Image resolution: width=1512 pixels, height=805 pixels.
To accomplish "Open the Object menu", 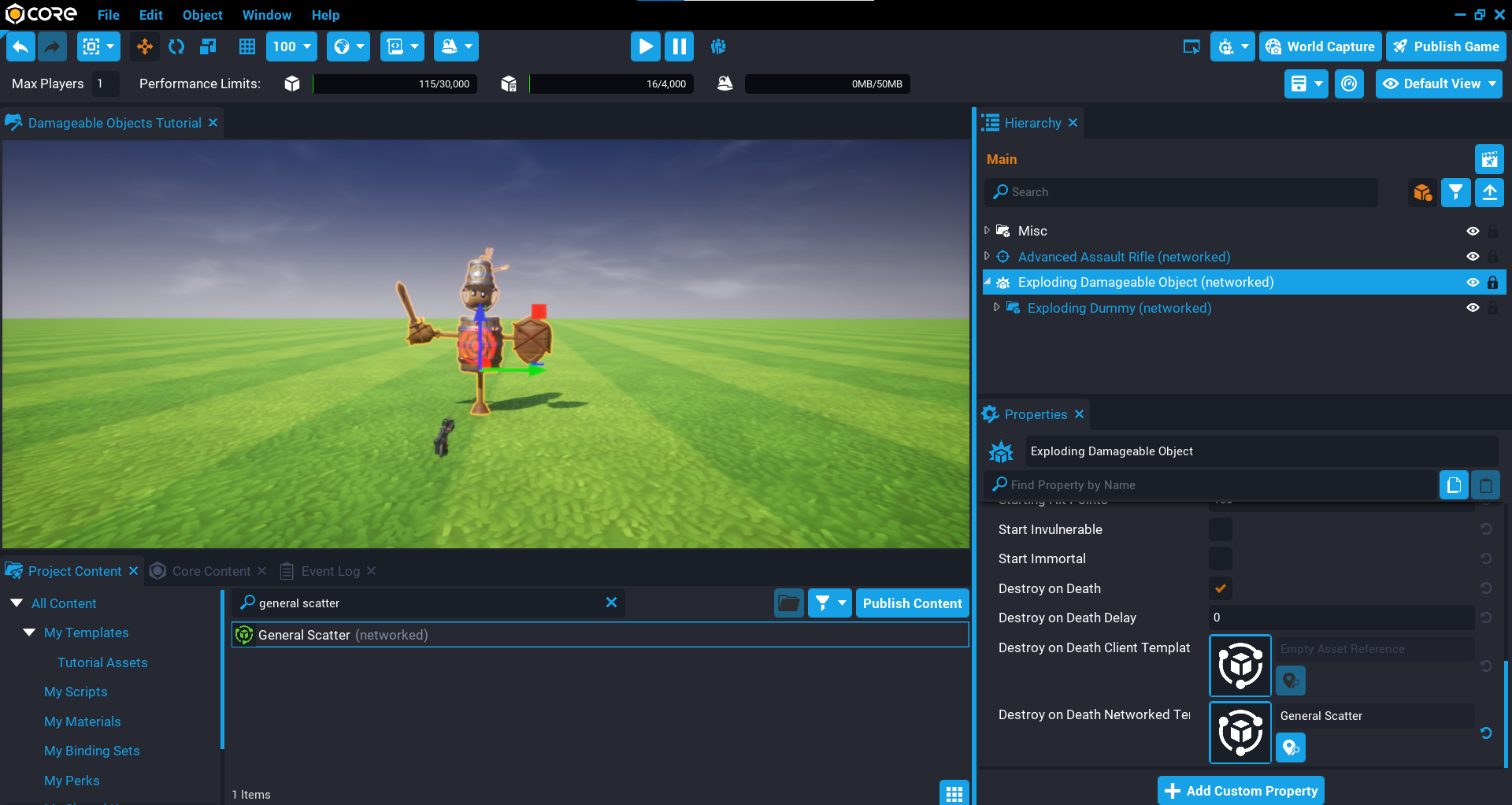I will click(202, 15).
